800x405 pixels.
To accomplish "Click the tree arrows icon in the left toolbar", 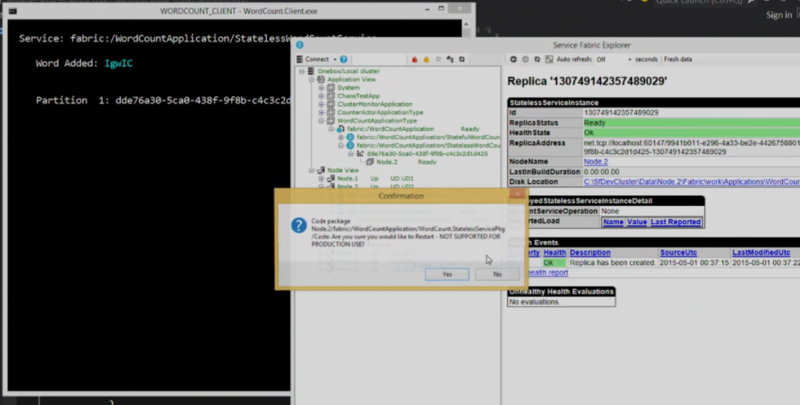I will click(449, 59).
